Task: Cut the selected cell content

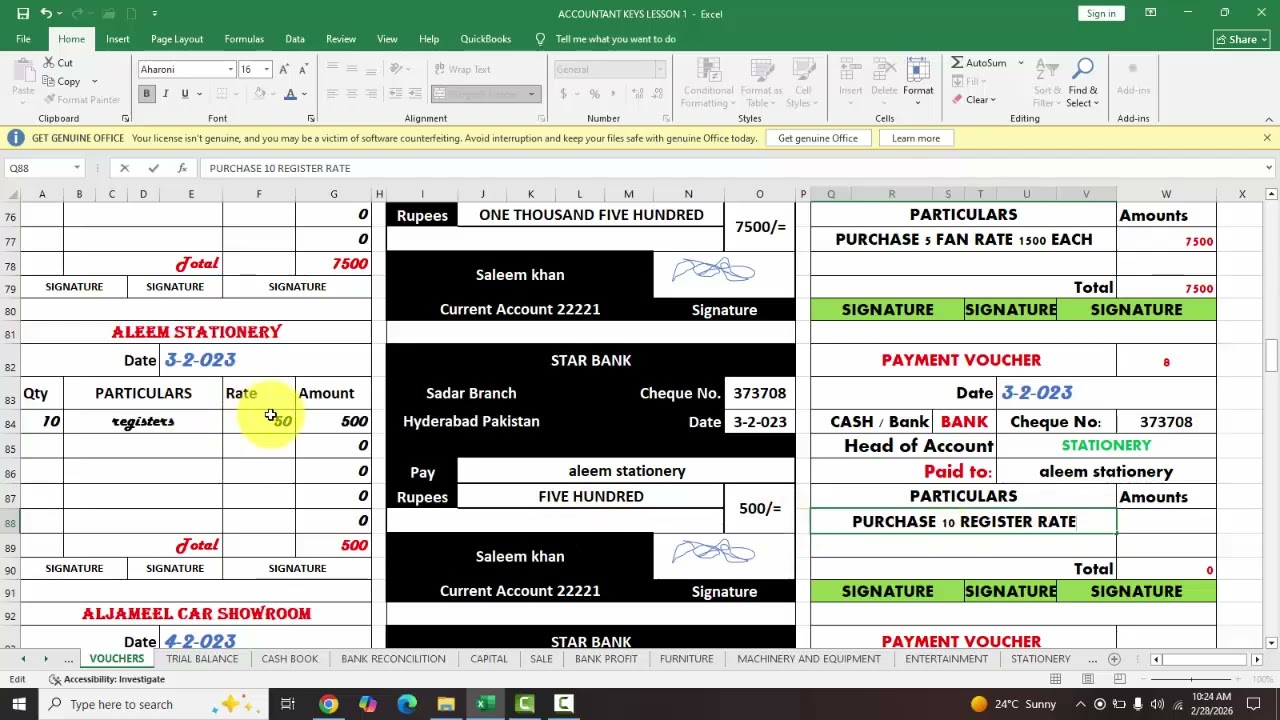Action: click(56, 63)
